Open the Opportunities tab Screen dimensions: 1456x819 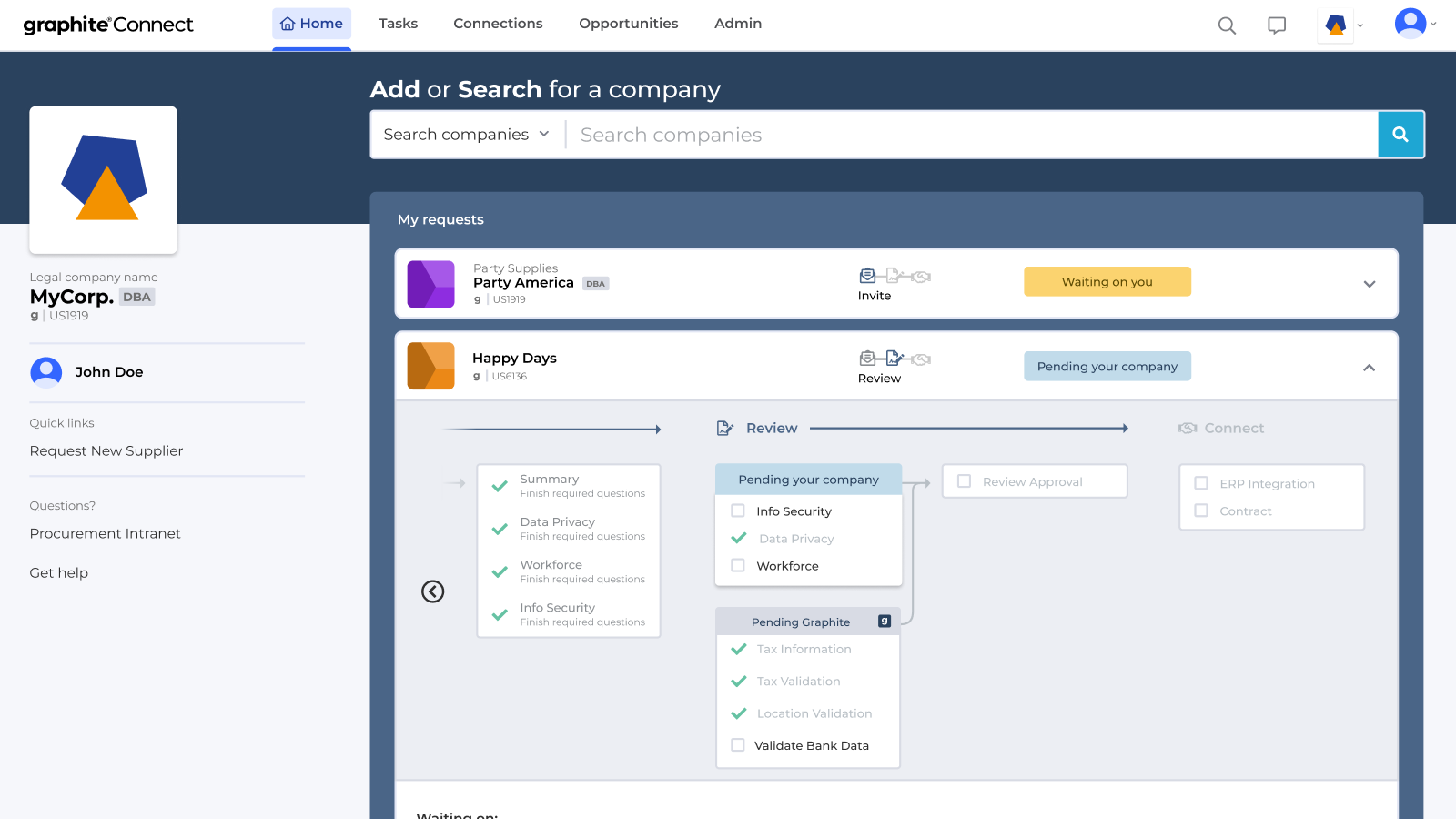click(x=628, y=24)
